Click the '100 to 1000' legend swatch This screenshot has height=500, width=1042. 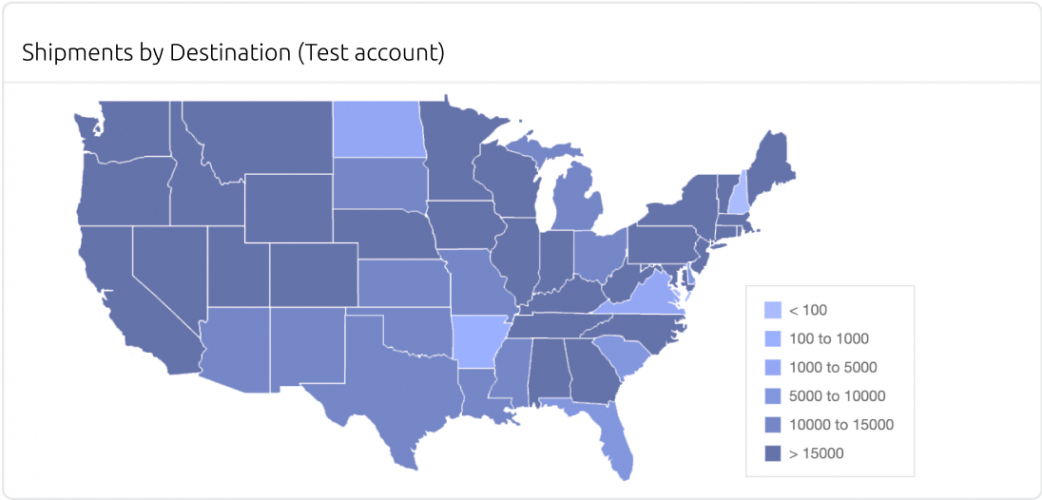coord(772,339)
